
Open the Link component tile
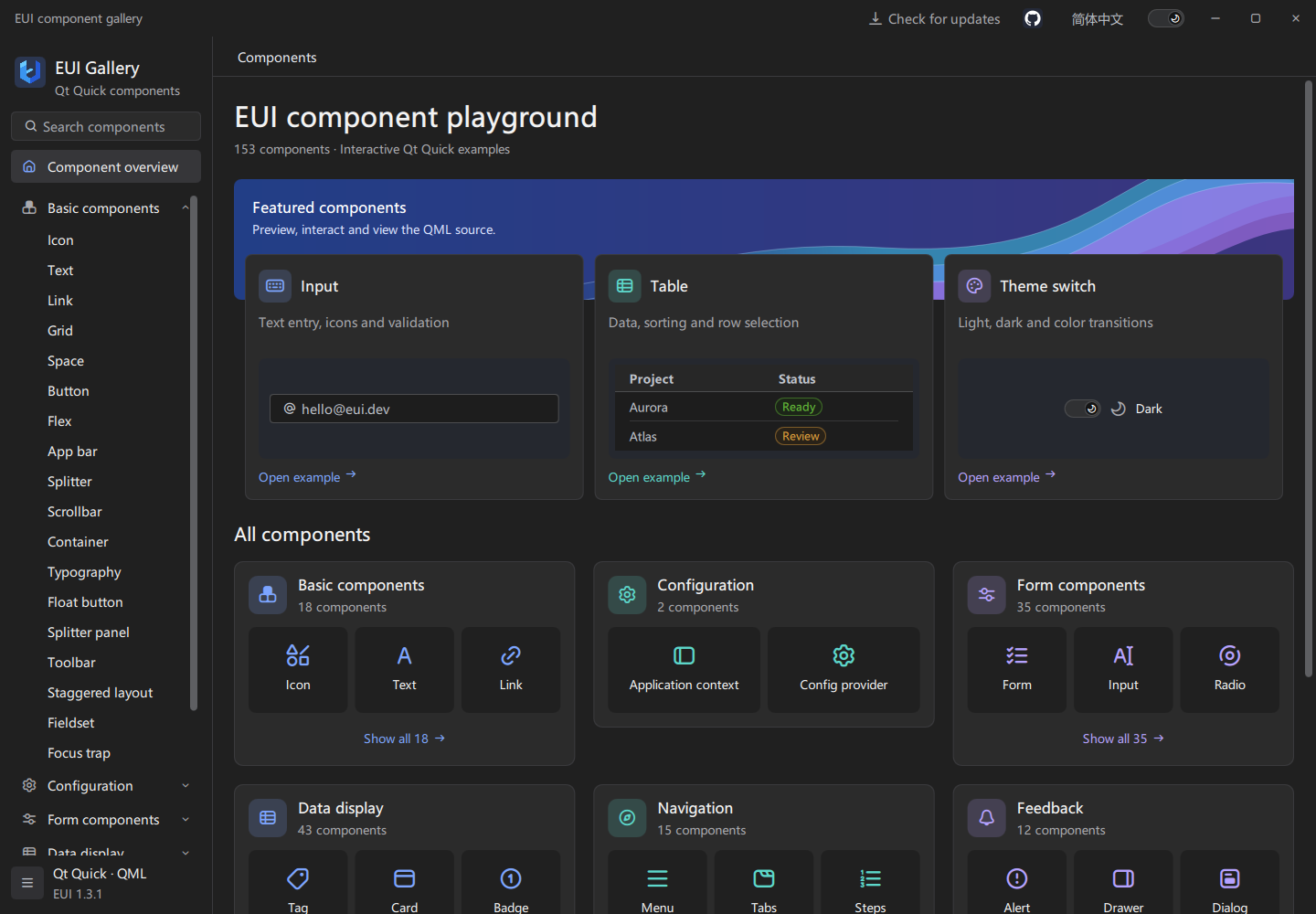coord(511,670)
